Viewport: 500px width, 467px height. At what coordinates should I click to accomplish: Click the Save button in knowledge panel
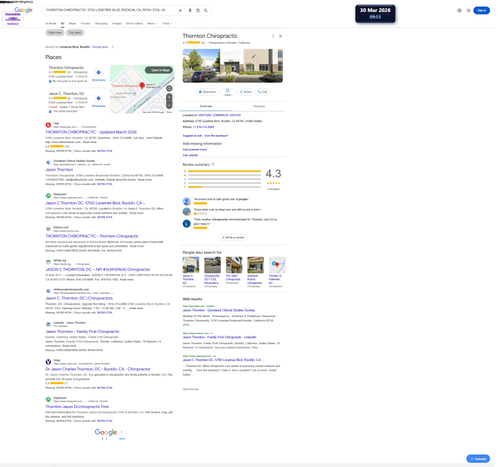(x=228, y=92)
